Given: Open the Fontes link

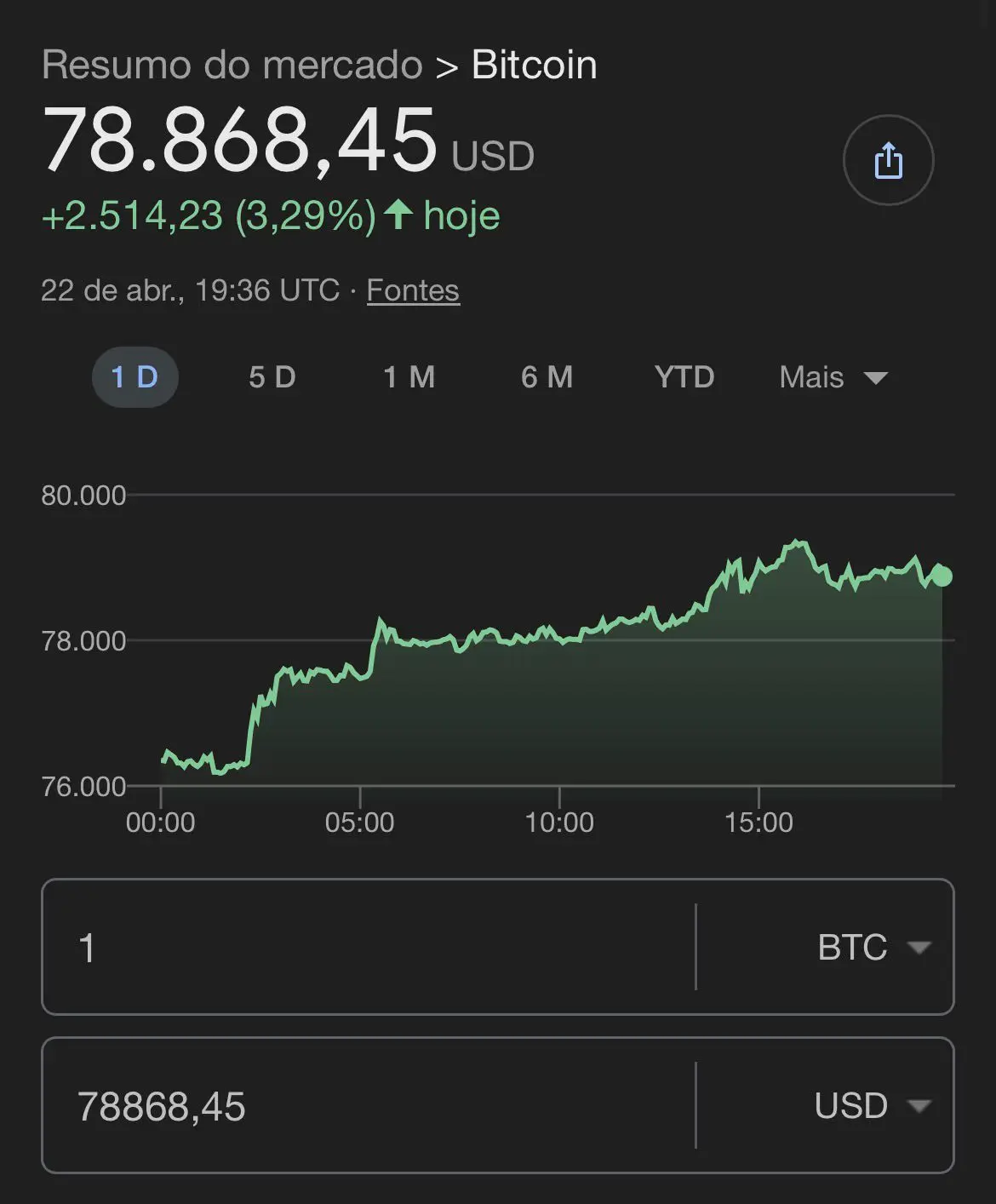Looking at the screenshot, I should click(413, 290).
